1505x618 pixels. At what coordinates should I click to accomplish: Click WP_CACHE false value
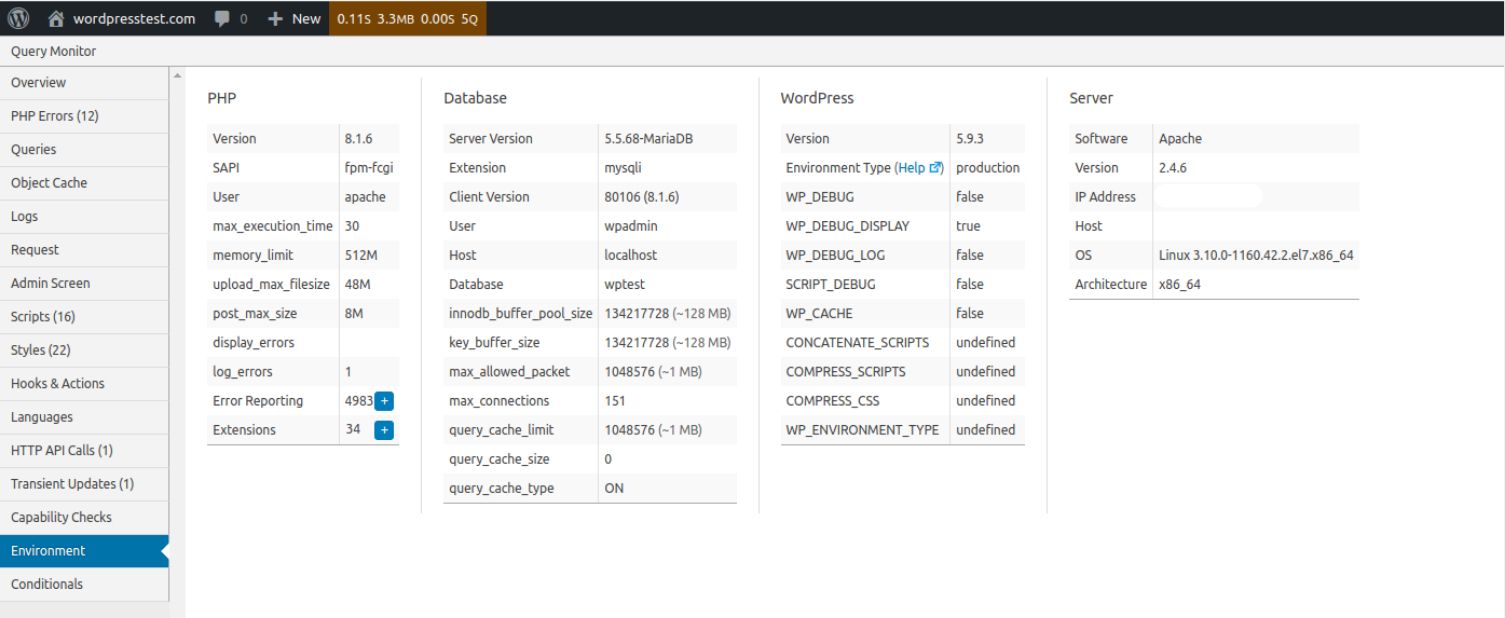coord(970,313)
